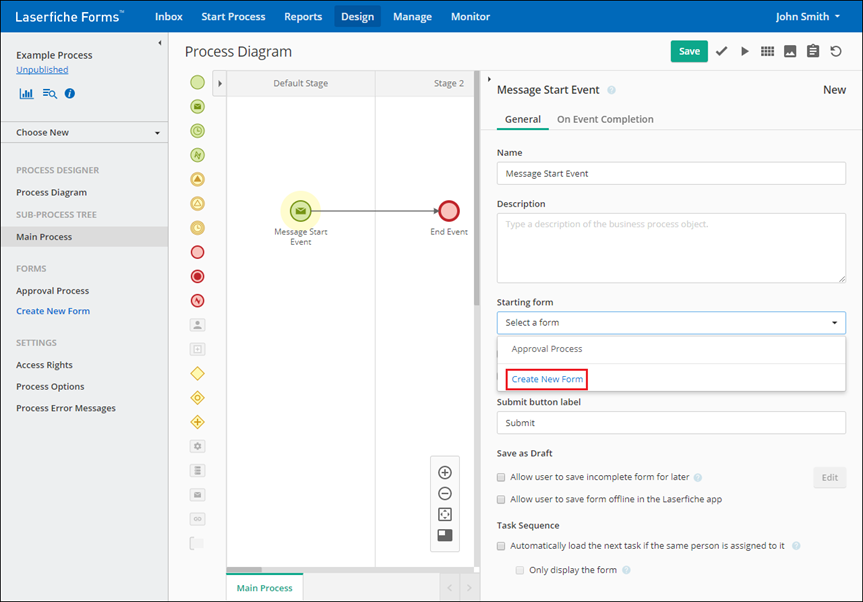This screenshot has height=602, width=863.
Task: Check Allow user to save incomplete form
Action: click(501, 478)
